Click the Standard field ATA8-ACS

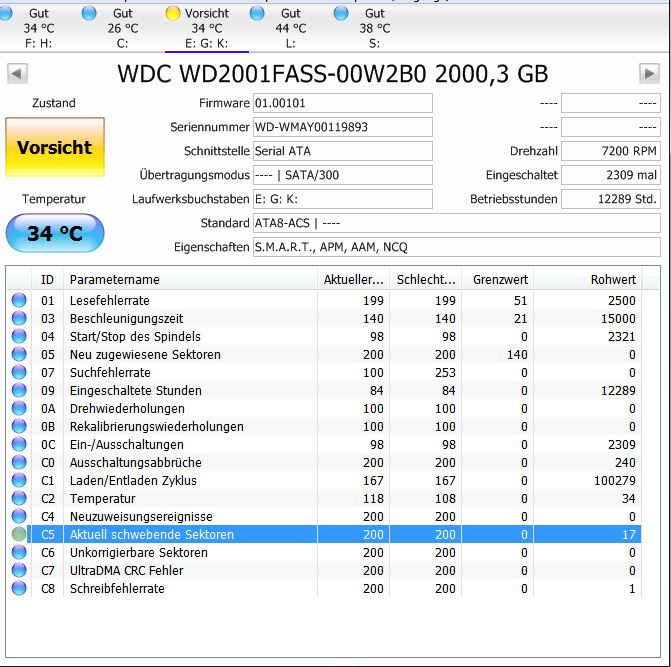[x=457, y=223]
